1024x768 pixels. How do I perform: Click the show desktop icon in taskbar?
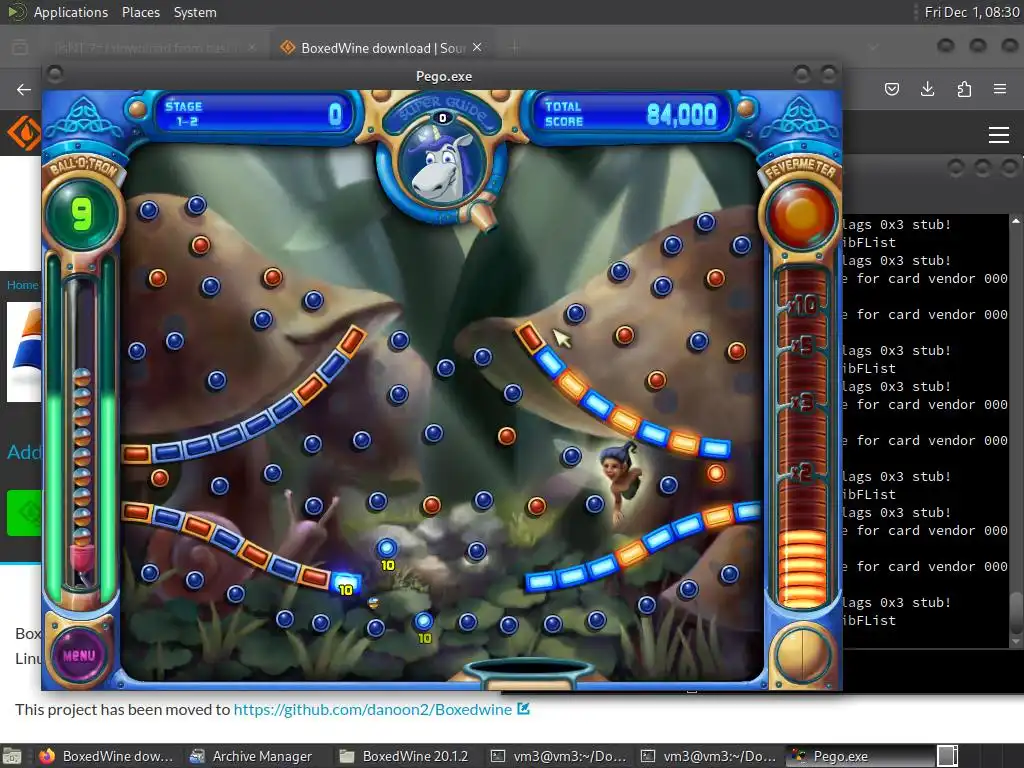coord(12,756)
